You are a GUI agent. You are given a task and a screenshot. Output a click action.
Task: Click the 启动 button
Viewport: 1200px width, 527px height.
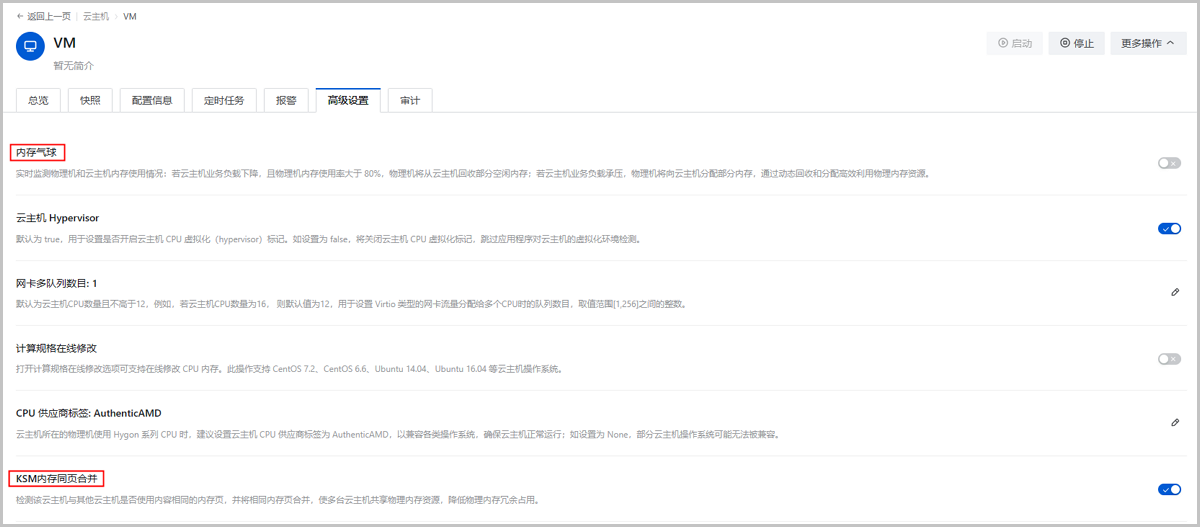pyautogui.click(x=1014, y=43)
